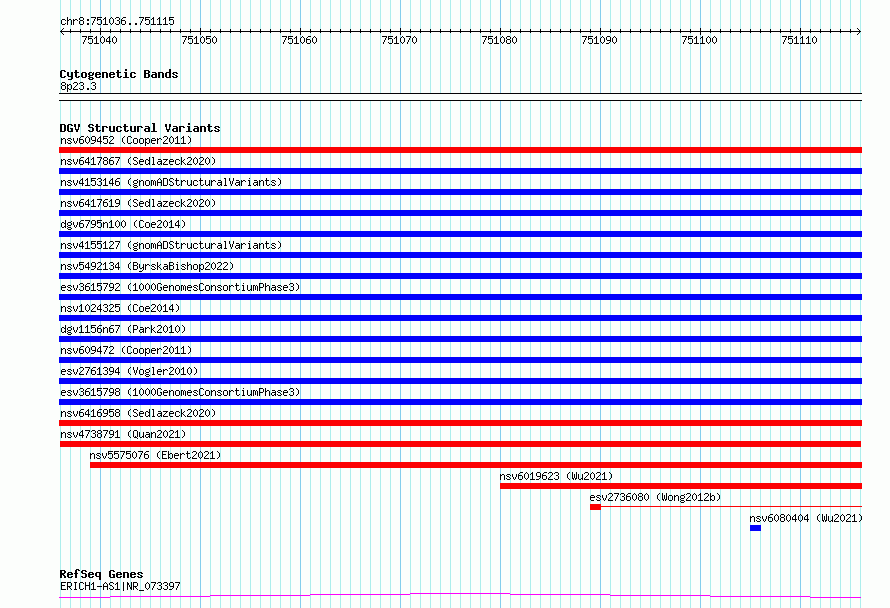Click the Cytogenetic Bands track title
This screenshot has height=608, width=890.
(119, 74)
